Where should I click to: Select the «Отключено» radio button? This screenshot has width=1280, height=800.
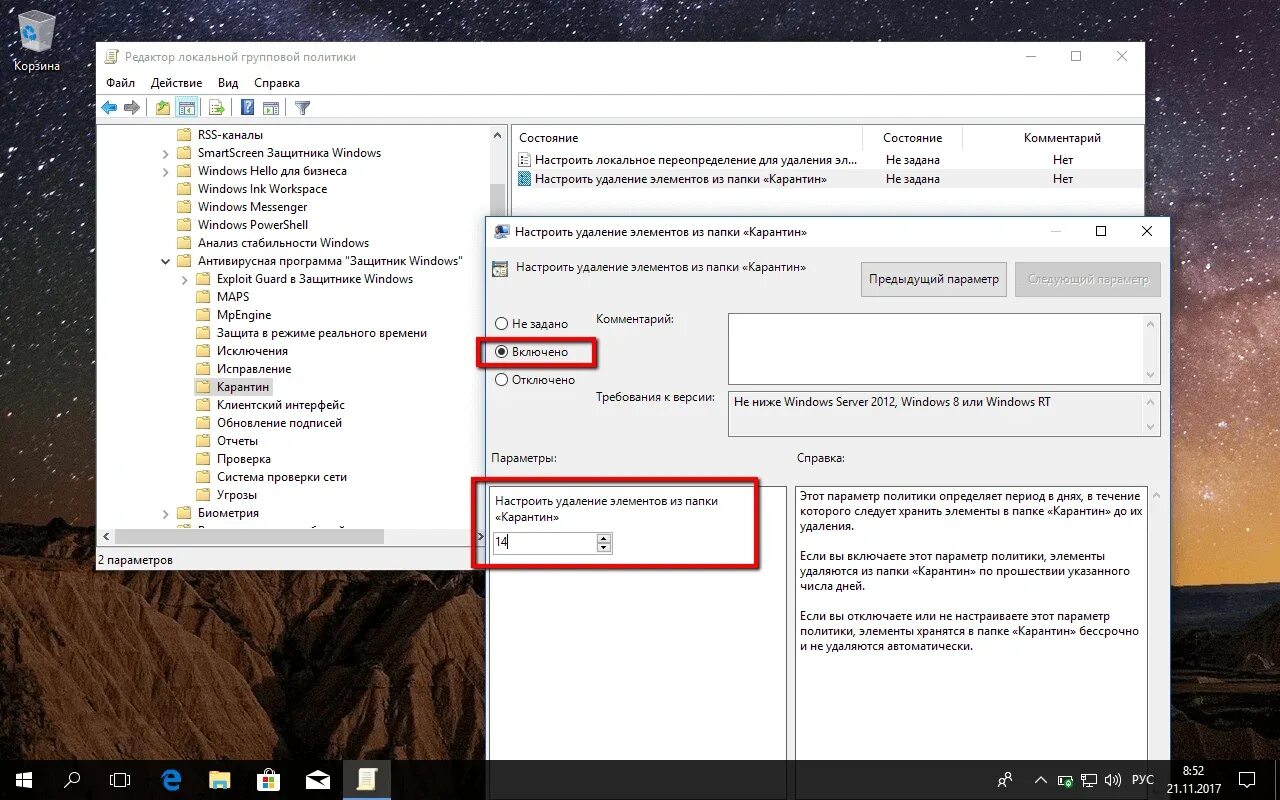[x=535, y=380]
